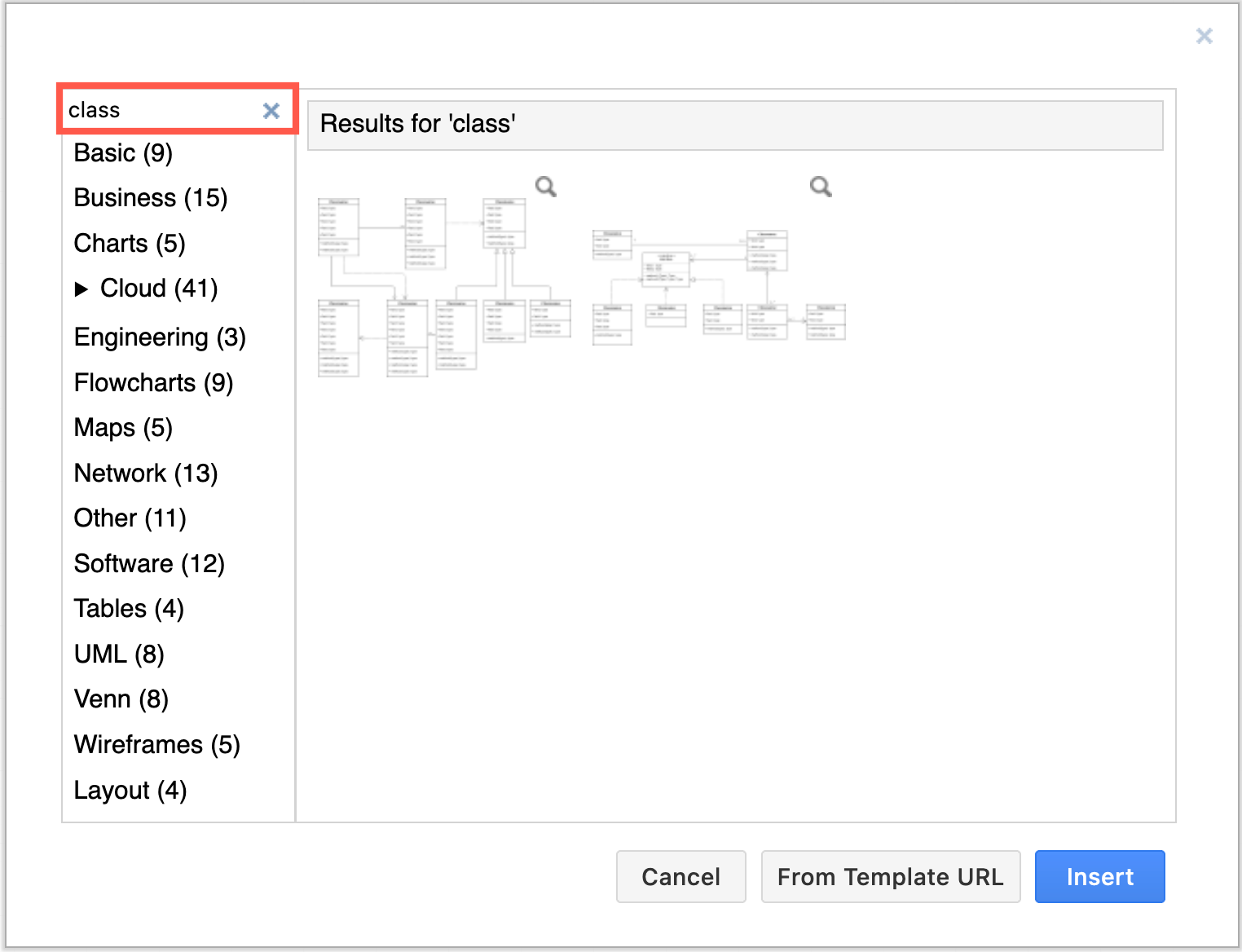Select the Maps (5) category
Image resolution: width=1242 pixels, height=952 pixels.
tap(123, 427)
